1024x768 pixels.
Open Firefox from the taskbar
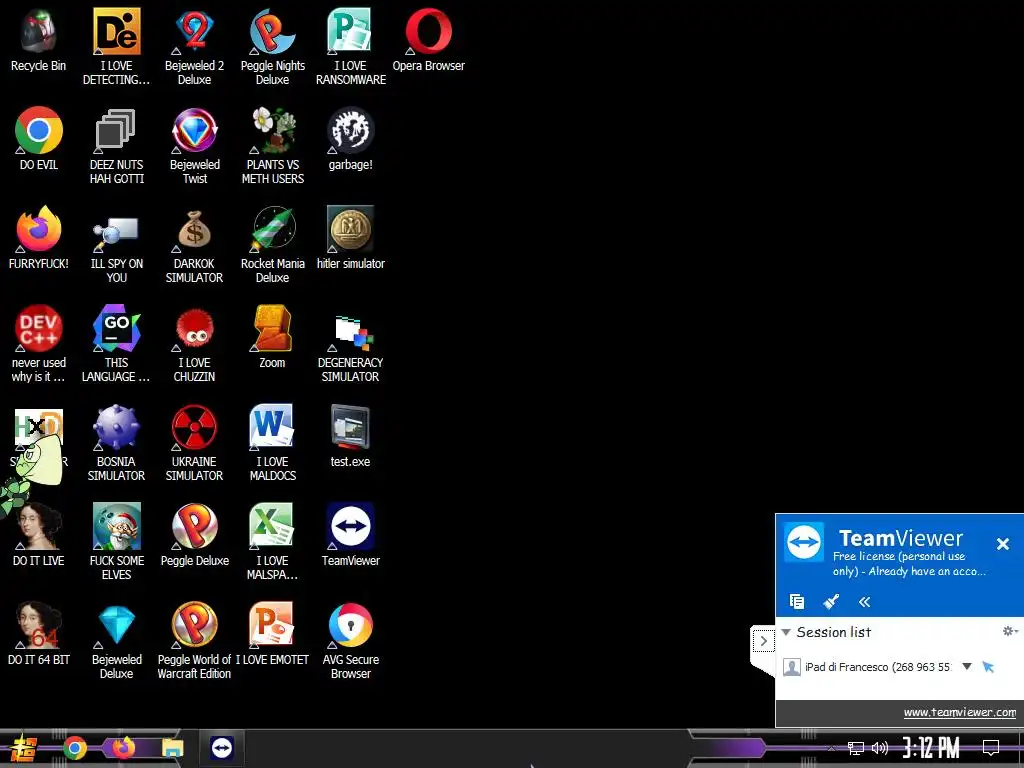[123, 748]
